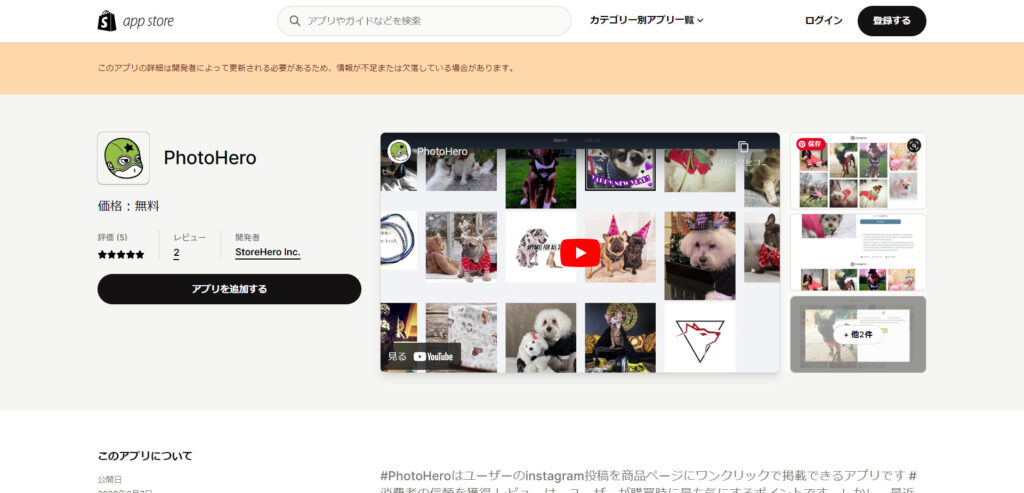Click the アプリを追加する button
Screen dimensions: 1024x493
coord(229,289)
